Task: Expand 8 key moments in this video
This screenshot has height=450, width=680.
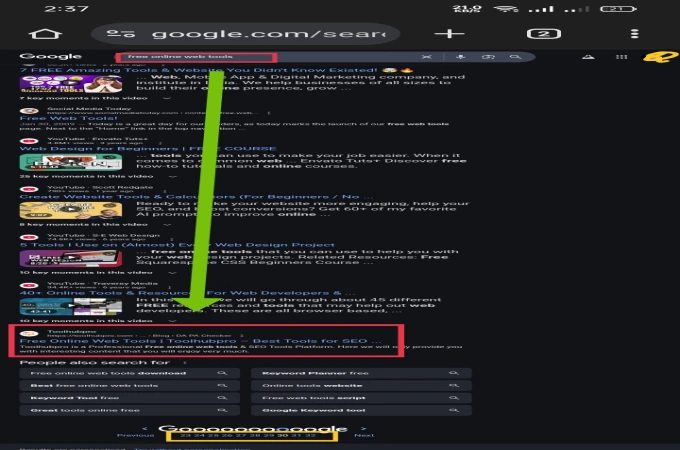Action: pos(167,224)
